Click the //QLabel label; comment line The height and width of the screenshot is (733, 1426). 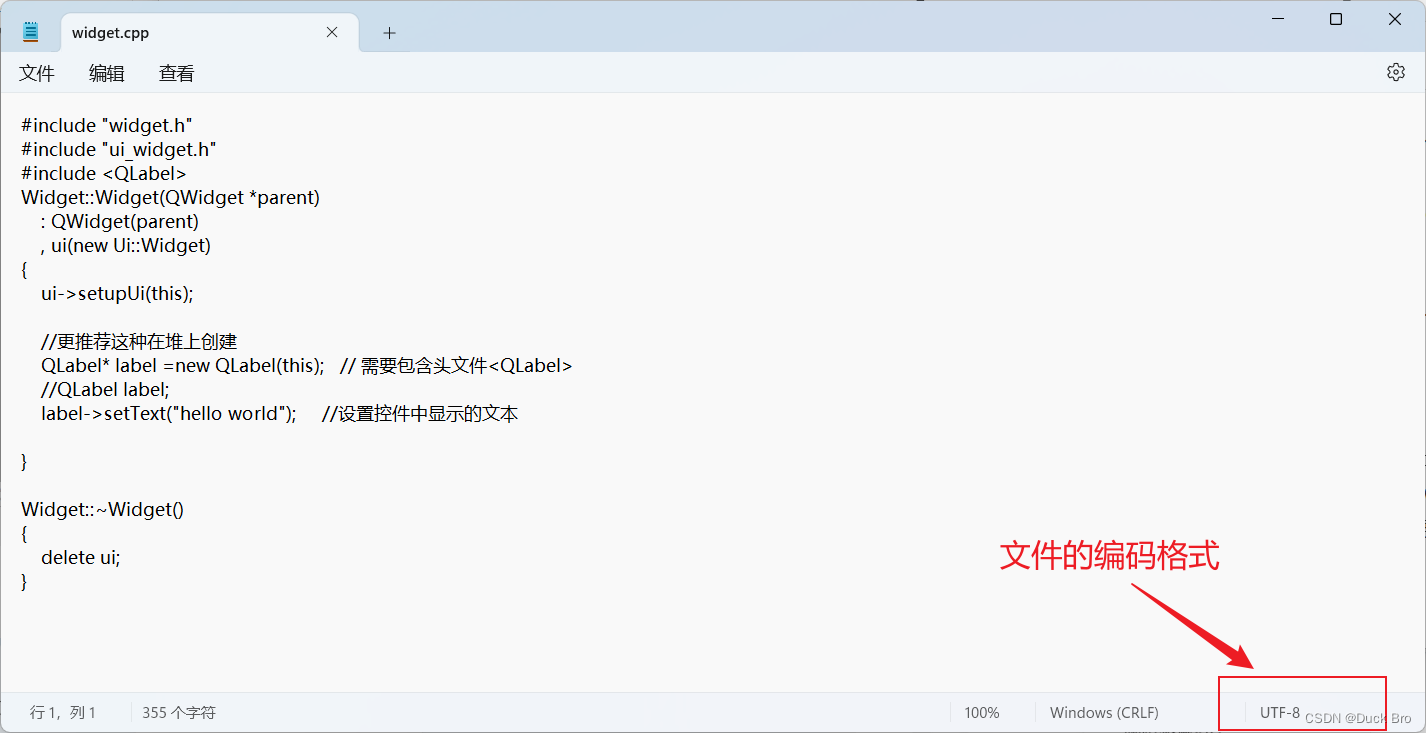point(106,389)
